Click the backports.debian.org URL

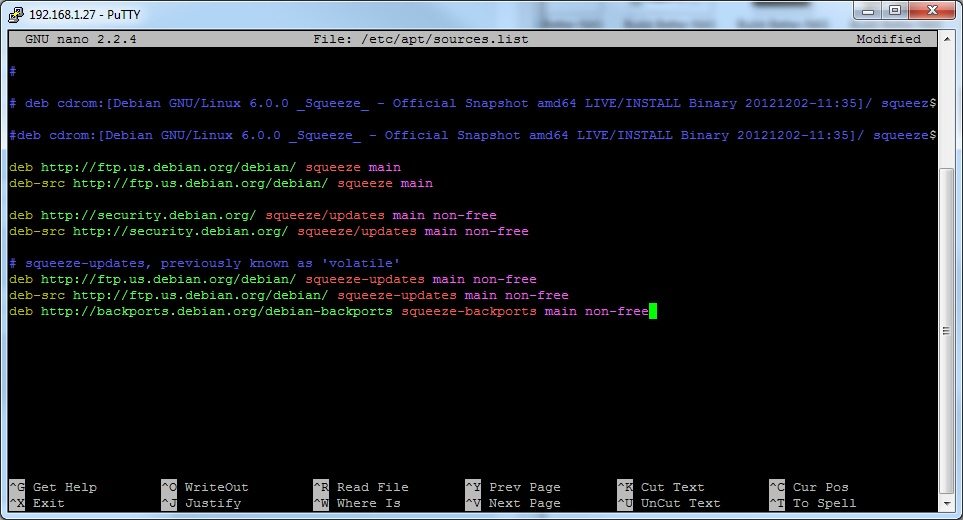[x=217, y=311]
